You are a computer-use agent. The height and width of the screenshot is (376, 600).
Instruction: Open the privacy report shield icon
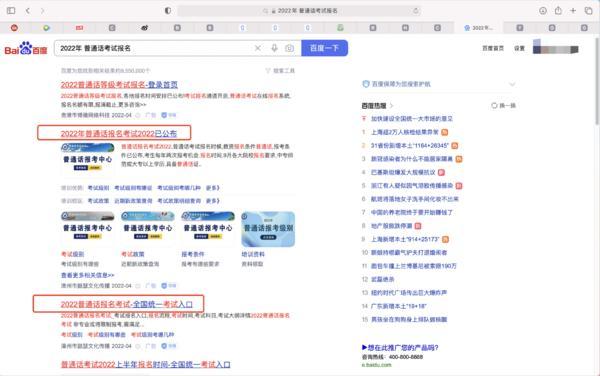pos(168,11)
